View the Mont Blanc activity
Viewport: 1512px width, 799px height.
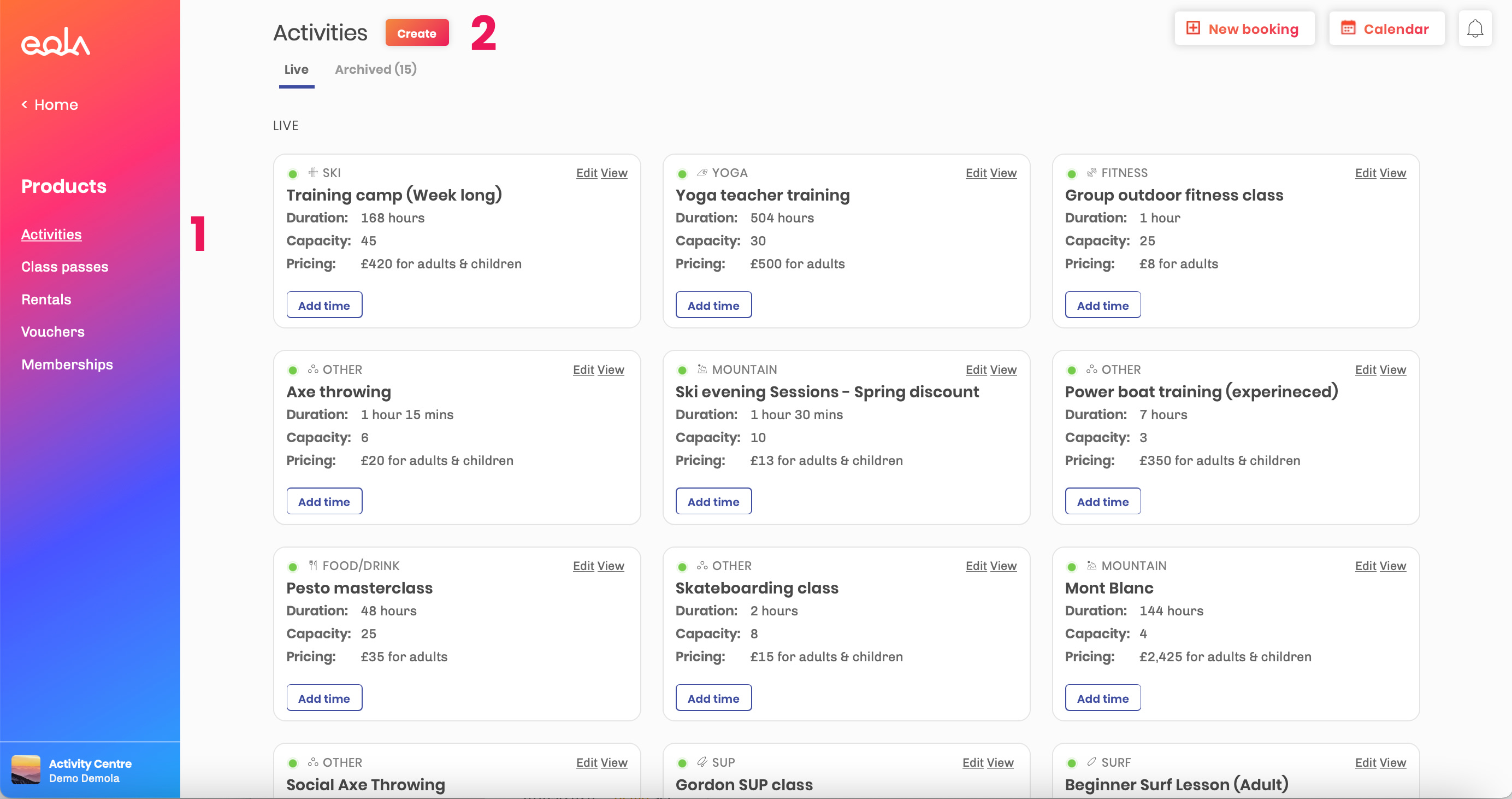point(1393,565)
